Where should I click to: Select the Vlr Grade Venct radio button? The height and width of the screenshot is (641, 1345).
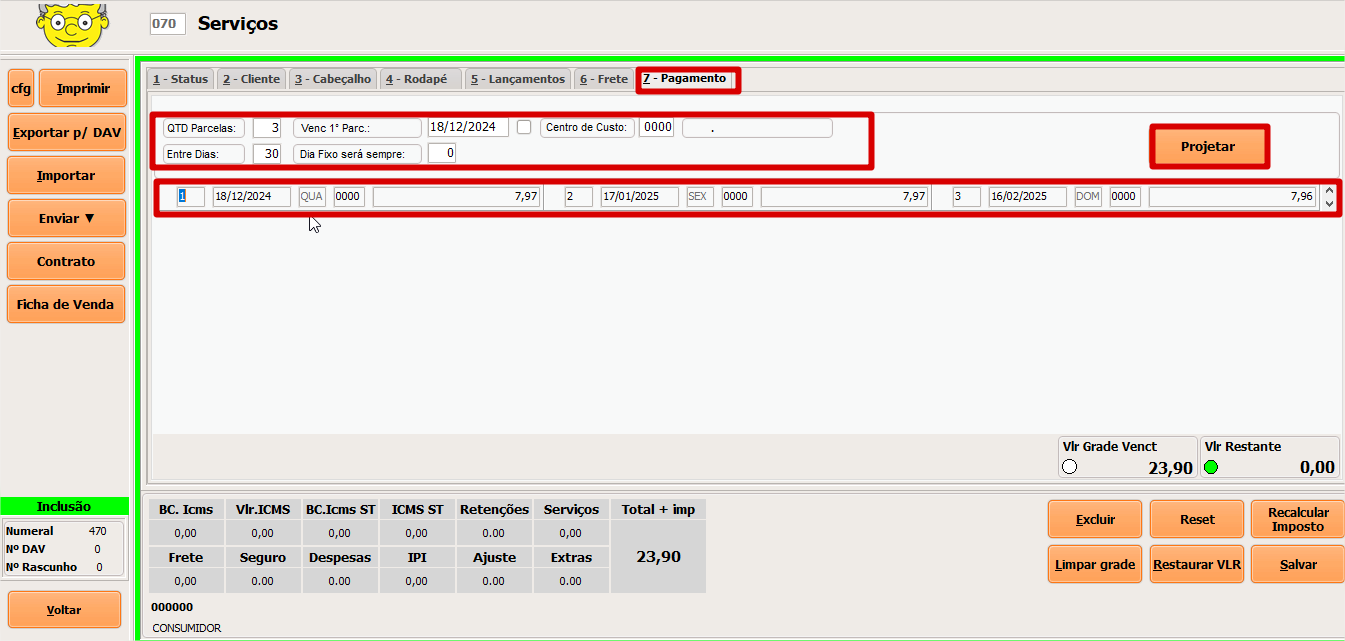[x=1069, y=467]
